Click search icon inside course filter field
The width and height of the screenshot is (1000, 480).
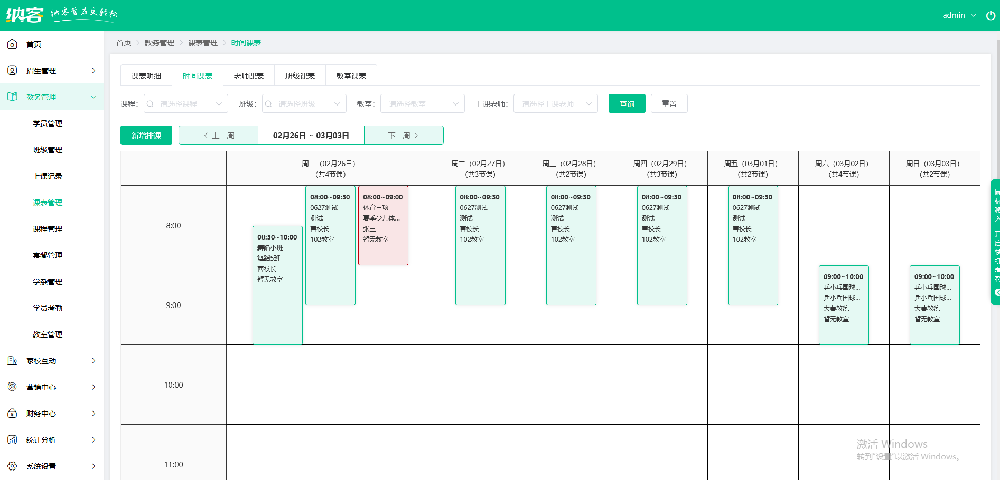(151, 103)
